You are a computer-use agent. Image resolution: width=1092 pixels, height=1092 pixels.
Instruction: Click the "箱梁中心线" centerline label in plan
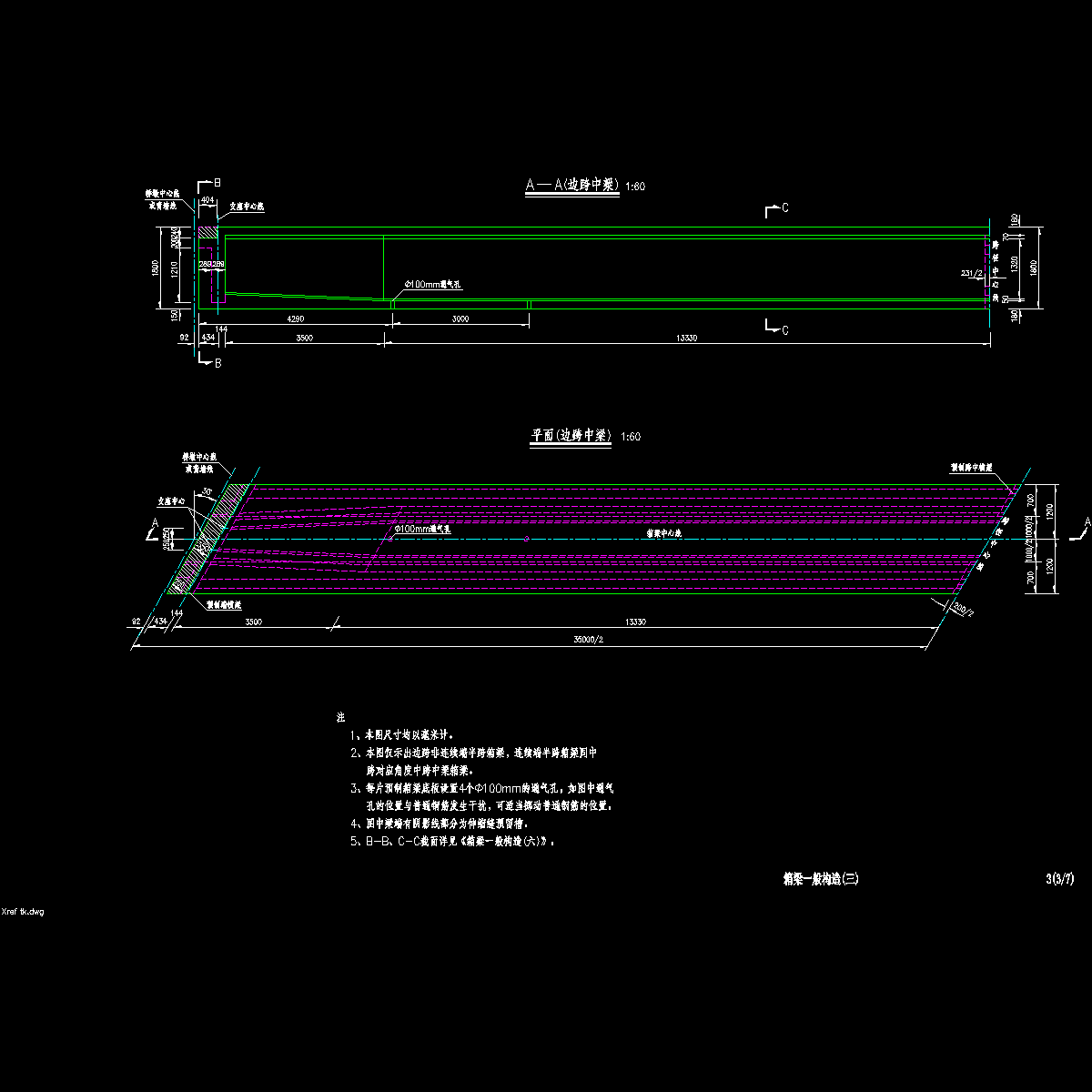[x=663, y=533]
